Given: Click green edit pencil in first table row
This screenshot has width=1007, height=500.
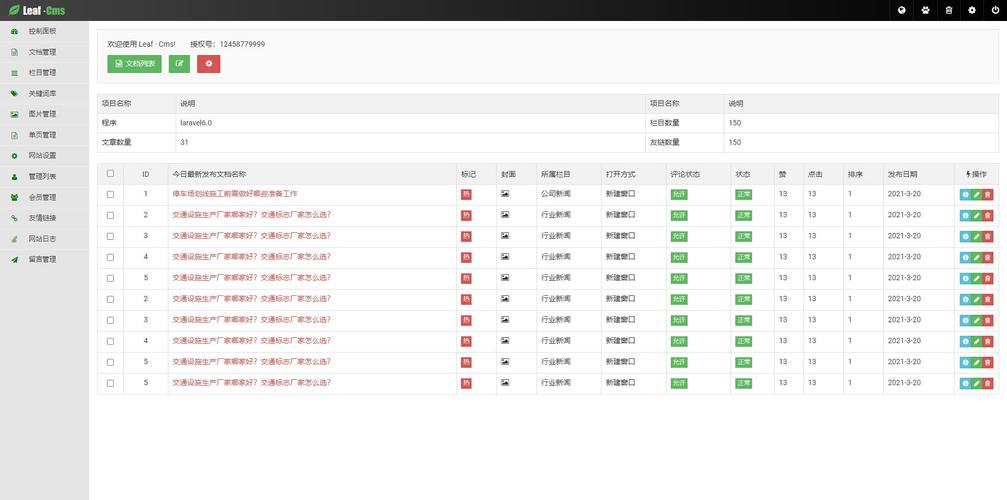Looking at the screenshot, I should pos(977,194).
